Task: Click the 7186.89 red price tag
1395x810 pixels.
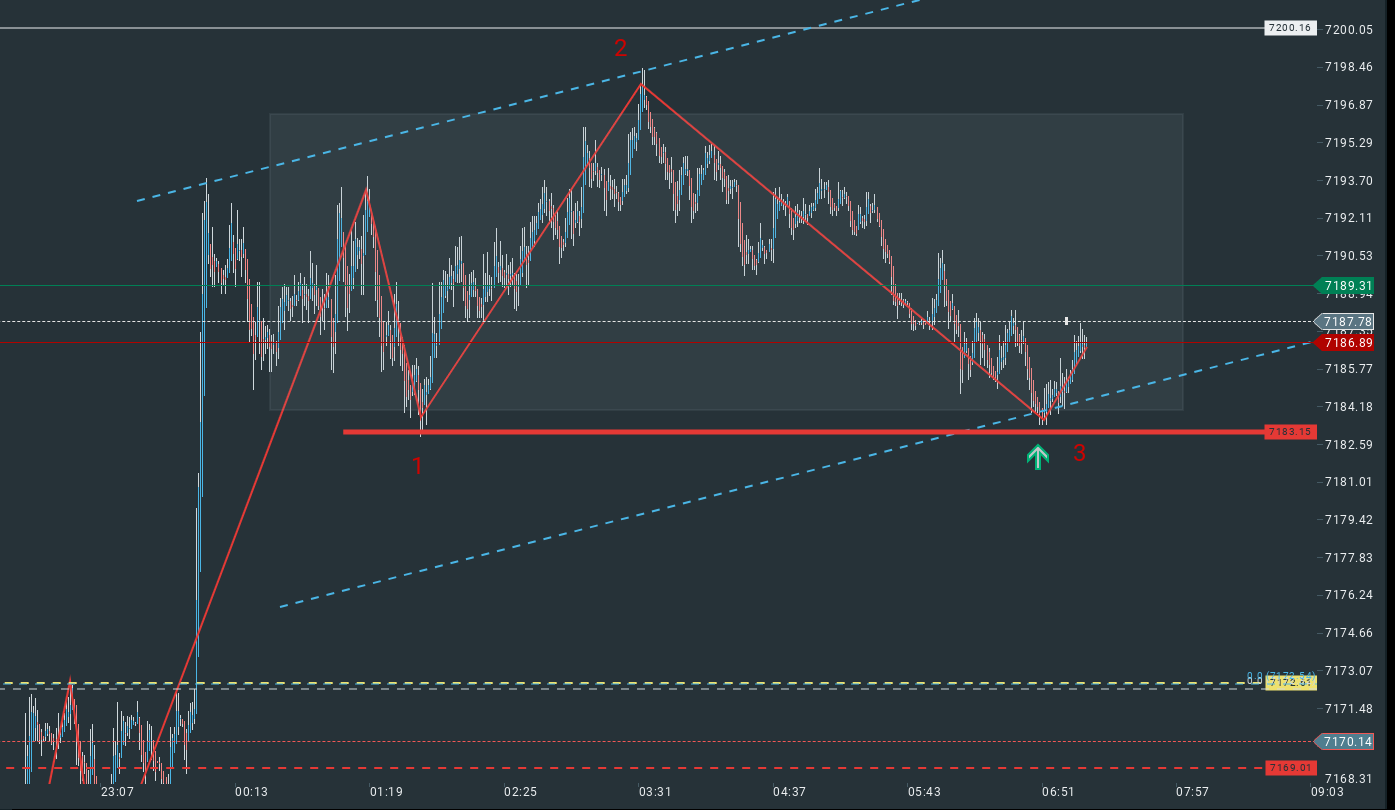Action: pyautogui.click(x=1346, y=342)
